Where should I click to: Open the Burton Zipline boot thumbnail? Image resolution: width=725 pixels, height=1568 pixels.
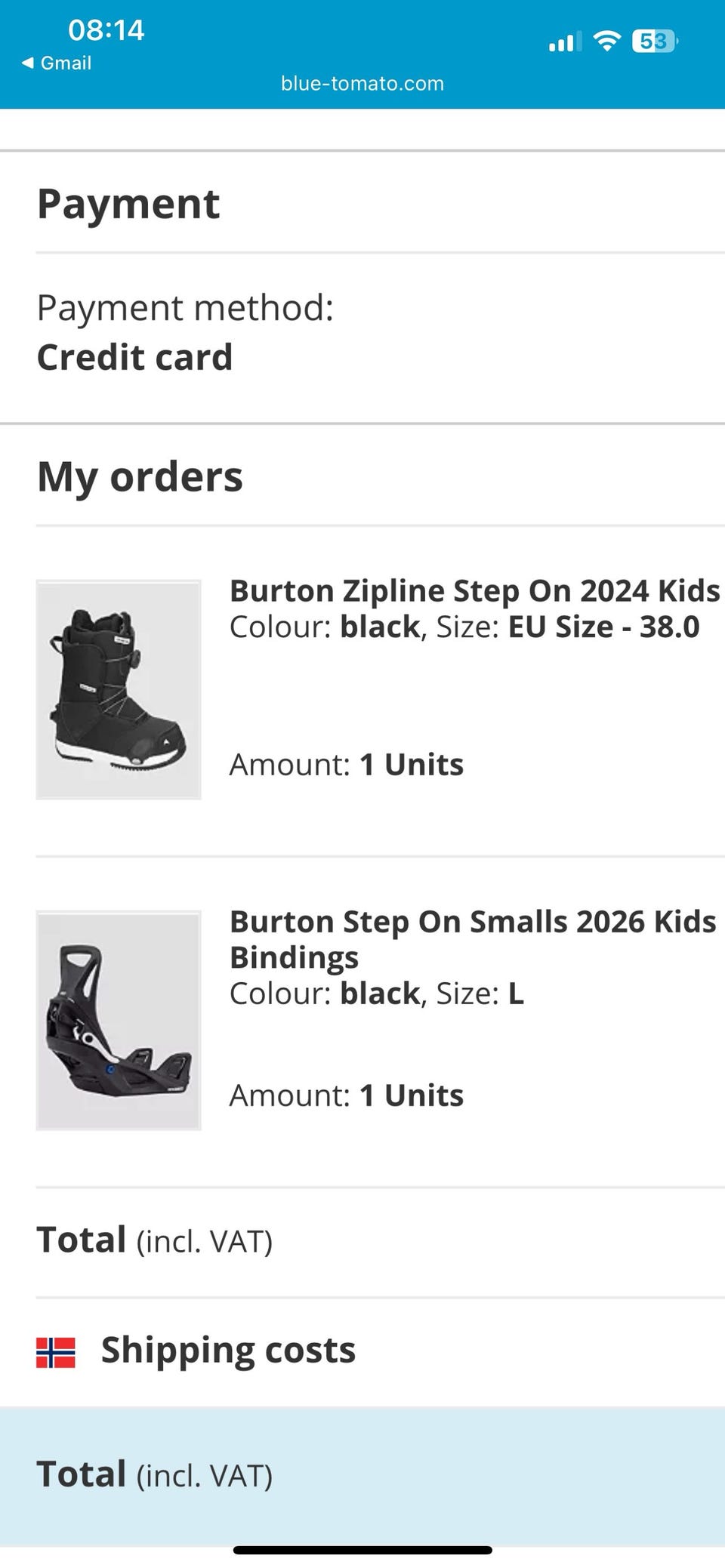pos(119,689)
